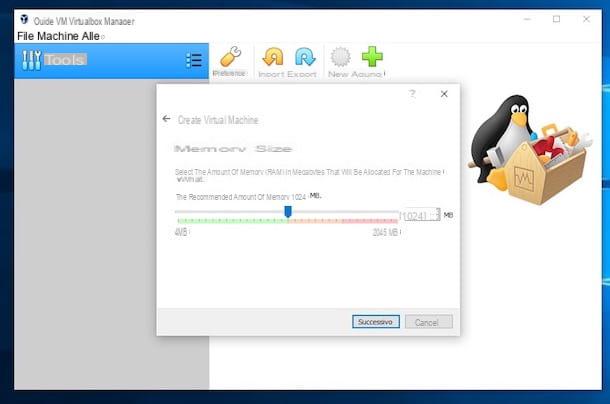
Task: Click the Export appliance icon
Action: coord(305,57)
